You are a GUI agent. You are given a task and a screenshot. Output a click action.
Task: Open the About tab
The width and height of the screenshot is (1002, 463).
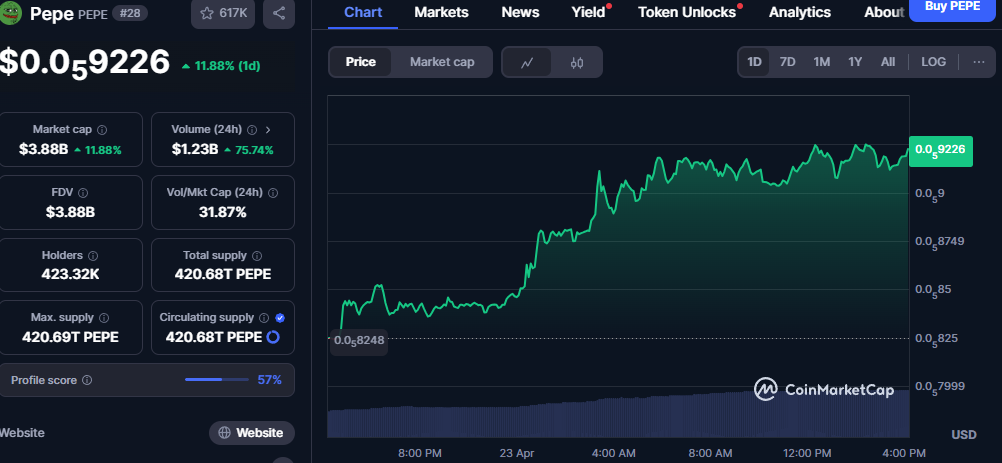pyautogui.click(x=884, y=12)
